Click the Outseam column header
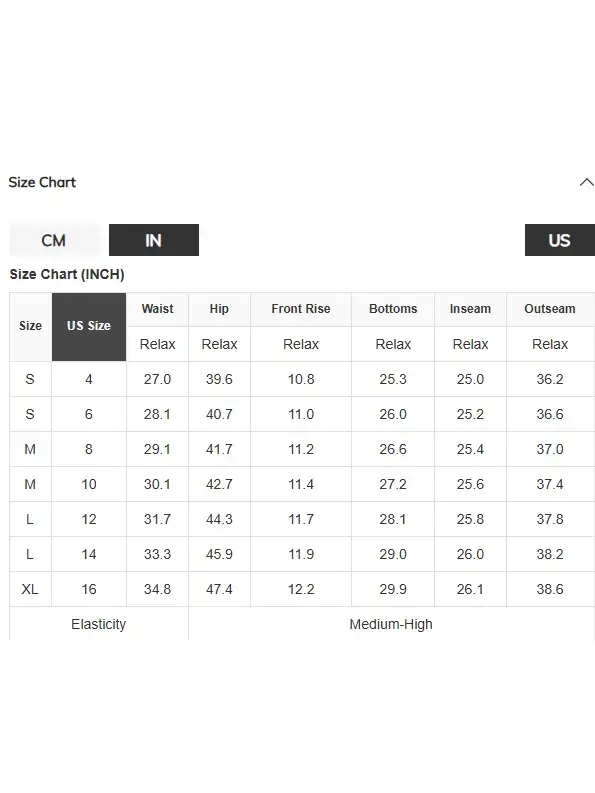Screen dimensions: 595x793 coord(550,309)
